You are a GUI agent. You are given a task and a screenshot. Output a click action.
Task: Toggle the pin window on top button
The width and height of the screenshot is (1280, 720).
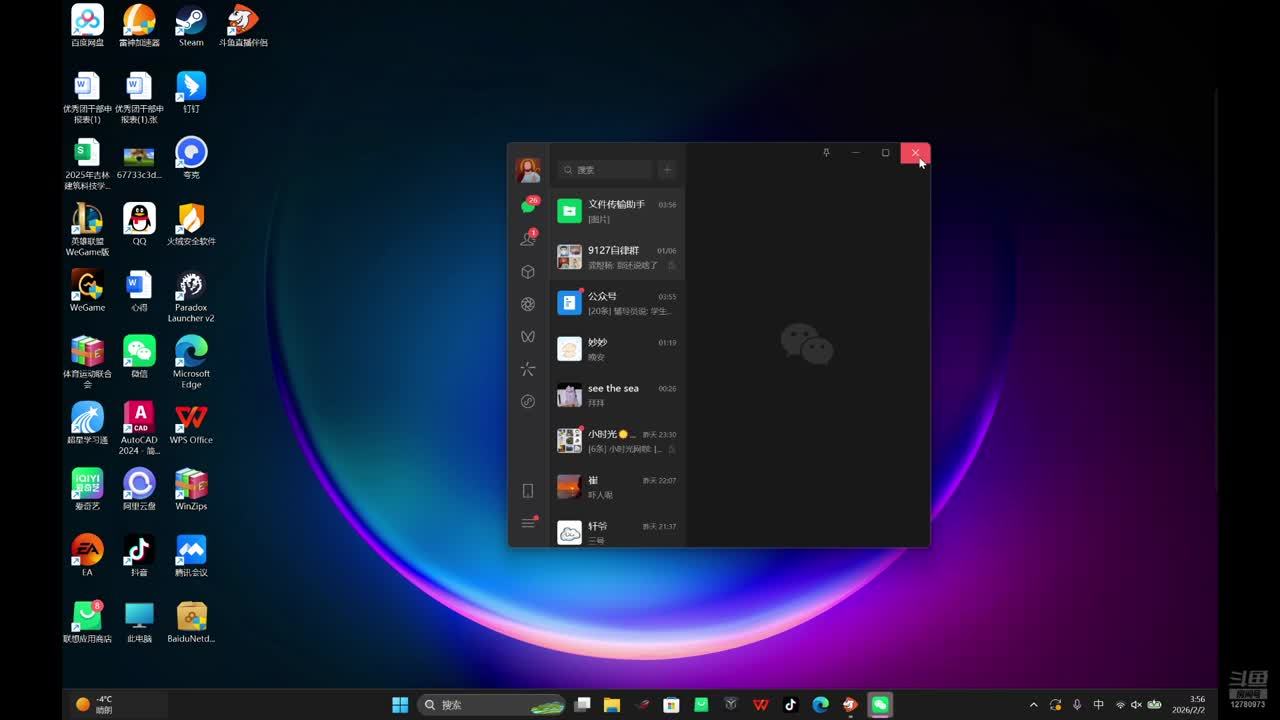click(x=826, y=153)
